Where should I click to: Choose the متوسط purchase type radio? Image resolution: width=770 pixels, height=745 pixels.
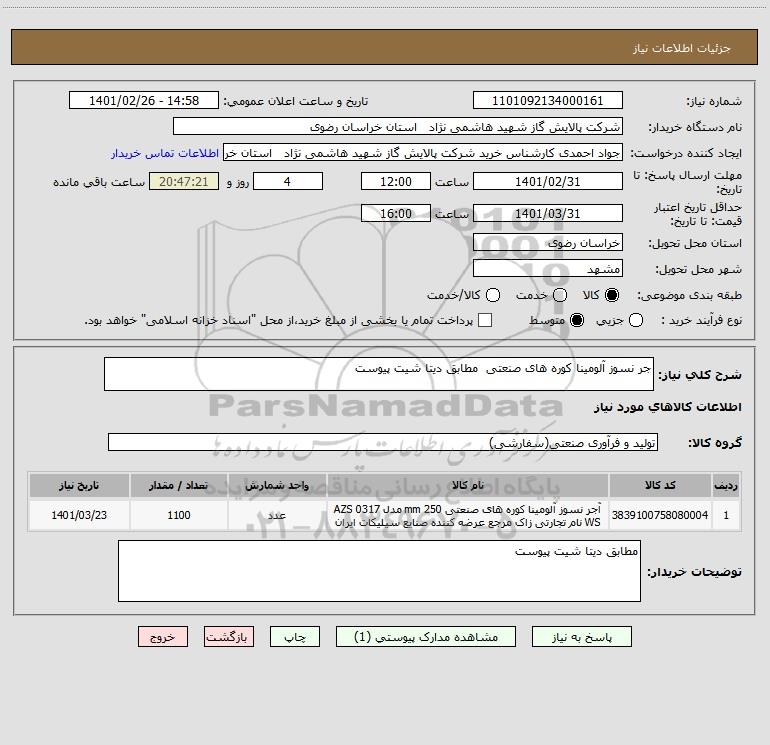pyautogui.click(x=577, y=321)
